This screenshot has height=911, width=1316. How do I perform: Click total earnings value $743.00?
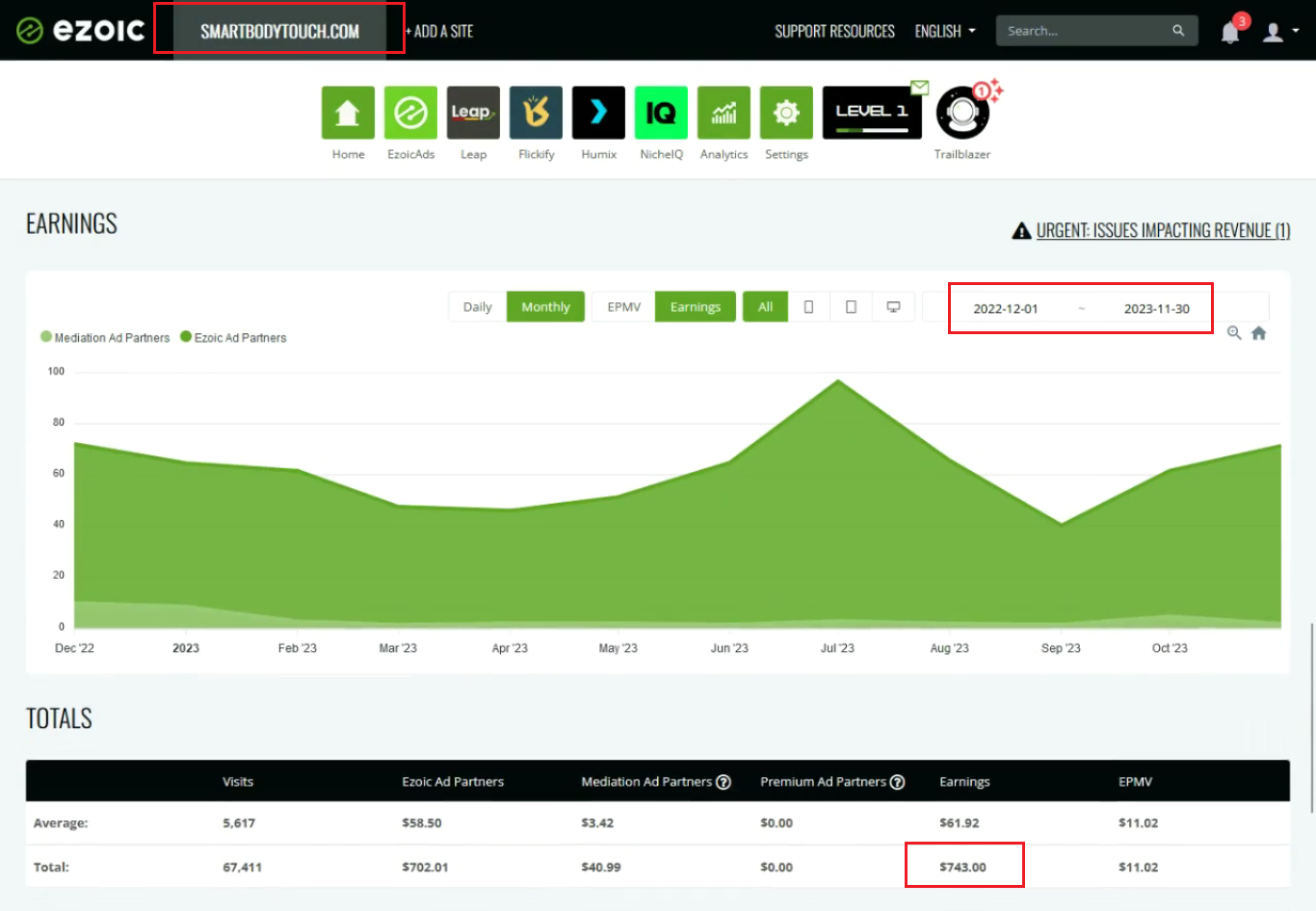tap(962, 868)
